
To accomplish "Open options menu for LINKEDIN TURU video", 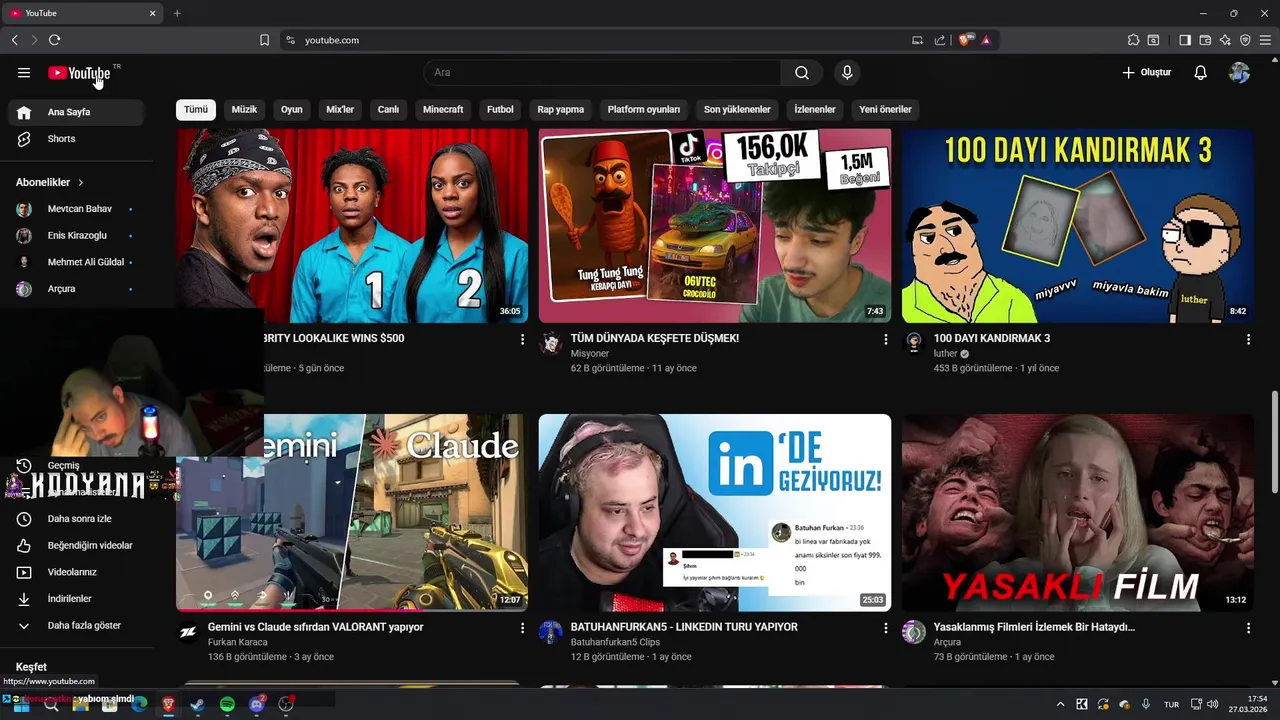I will (885, 628).
